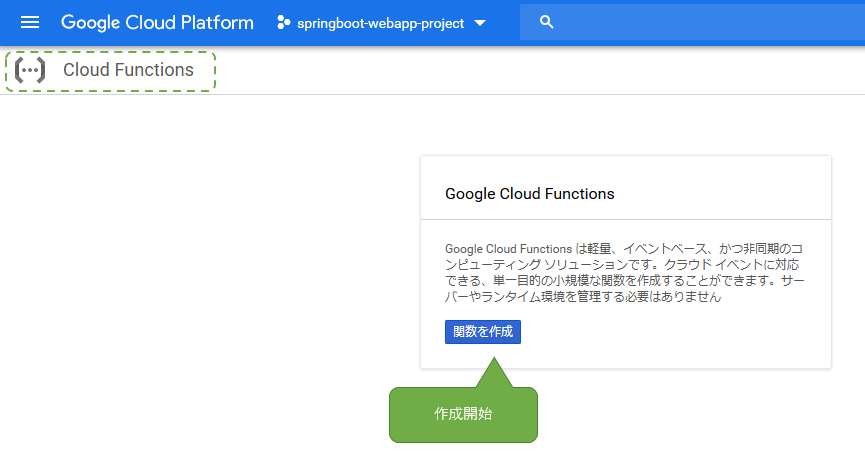Screen dimensions: 865x460
Task: Click the Google Cloud Platform logo text
Action: 157,22
